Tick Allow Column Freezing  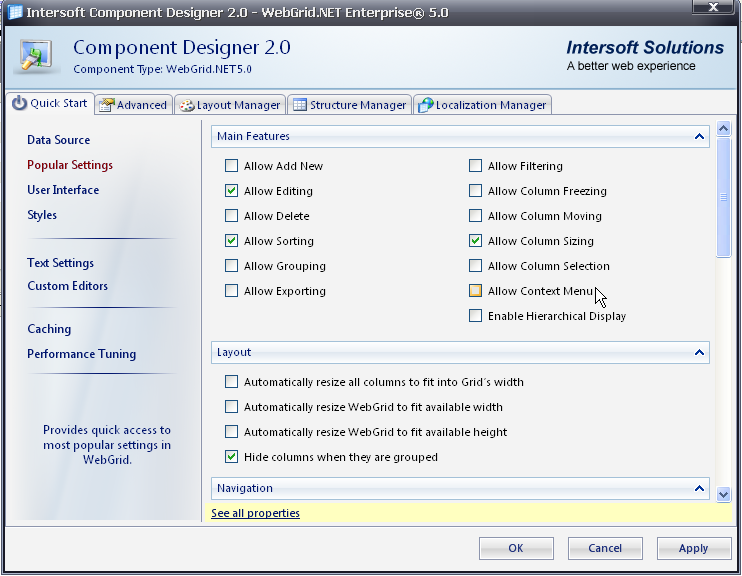coord(476,191)
